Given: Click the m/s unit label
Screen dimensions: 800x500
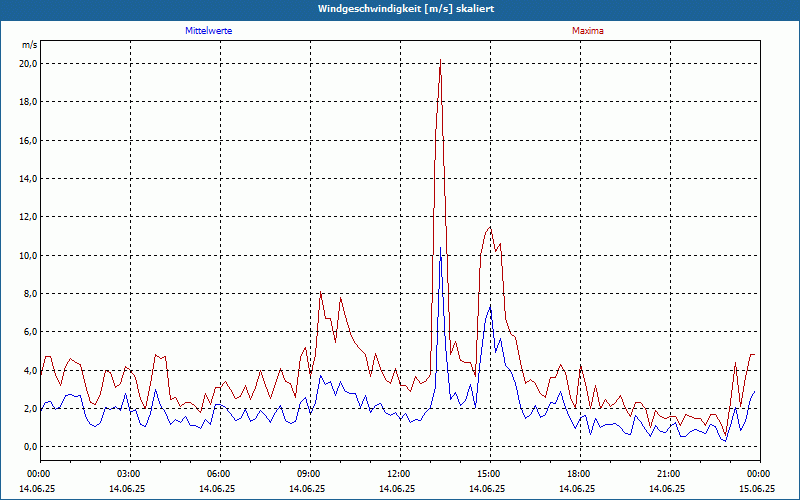Looking at the screenshot, I should click(x=30, y=45).
